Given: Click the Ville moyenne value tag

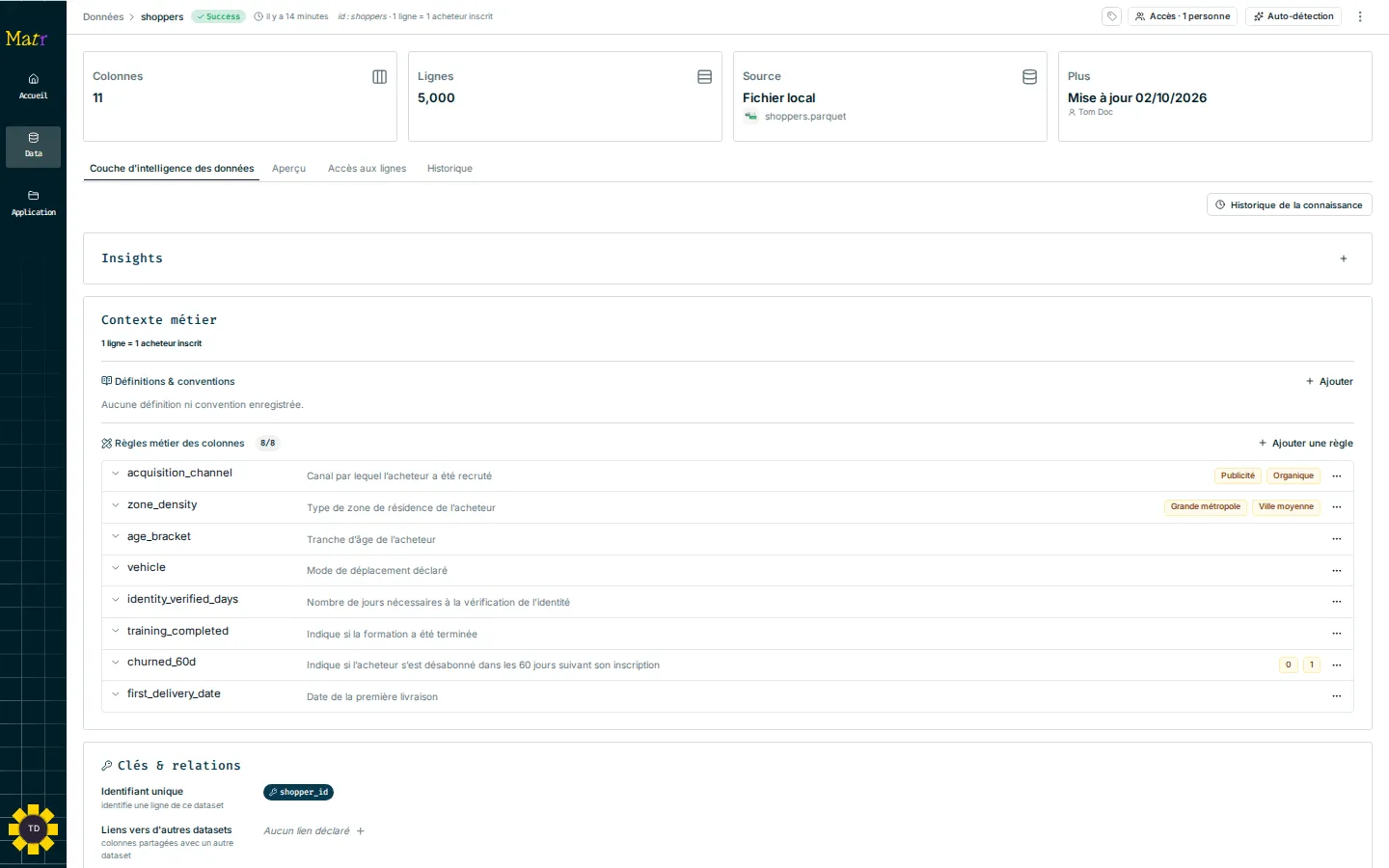Looking at the screenshot, I should 1286,507.
